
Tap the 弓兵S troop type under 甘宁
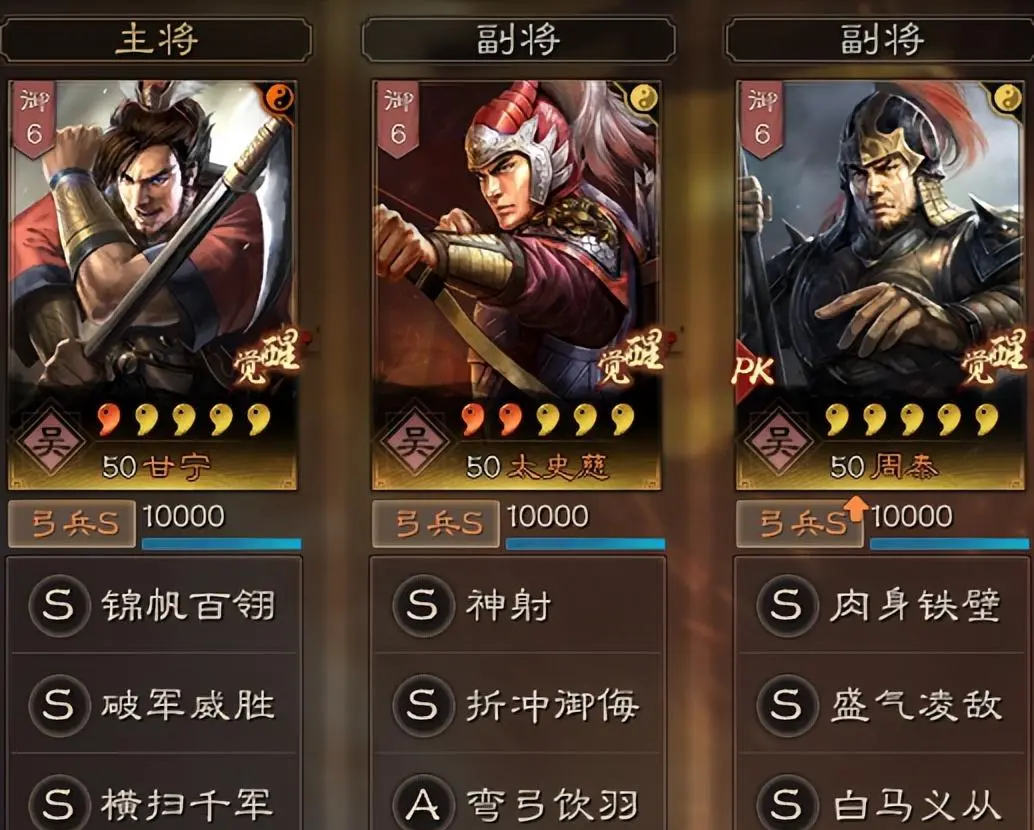pos(72,524)
